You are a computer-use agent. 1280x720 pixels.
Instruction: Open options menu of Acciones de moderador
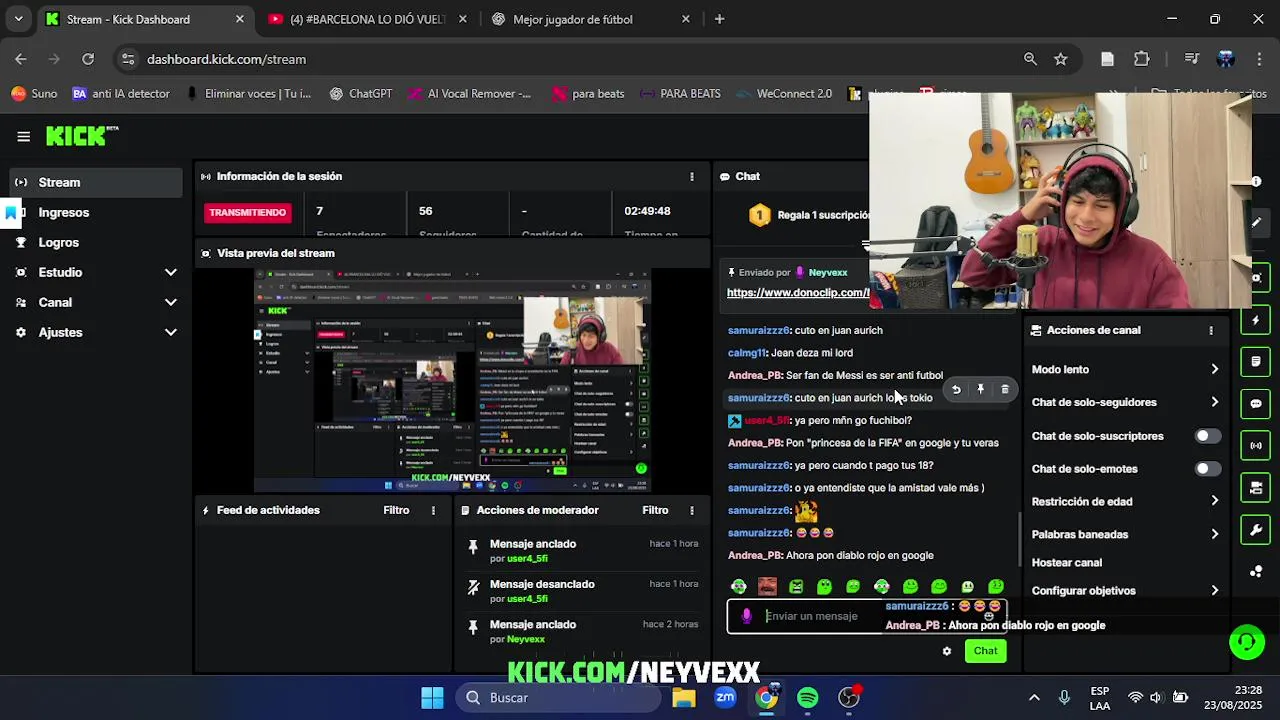pyautogui.click(x=691, y=510)
